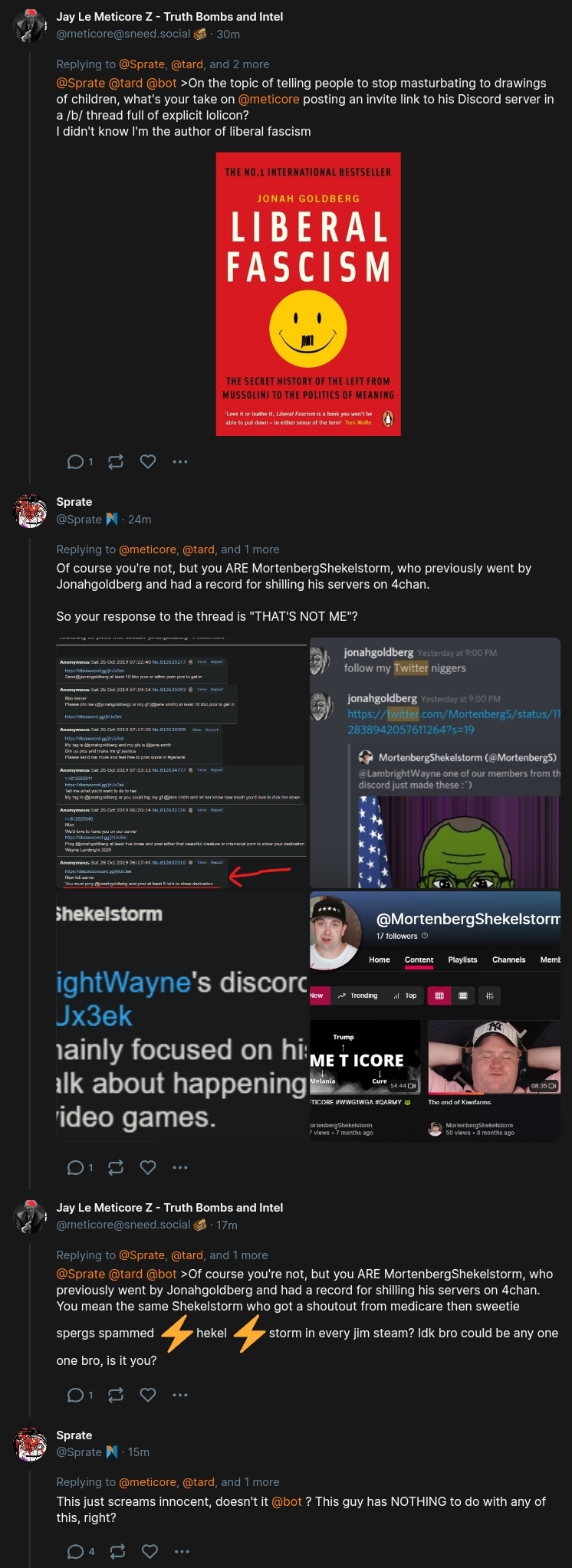Like the Liberal Fascism book post

(x=148, y=461)
